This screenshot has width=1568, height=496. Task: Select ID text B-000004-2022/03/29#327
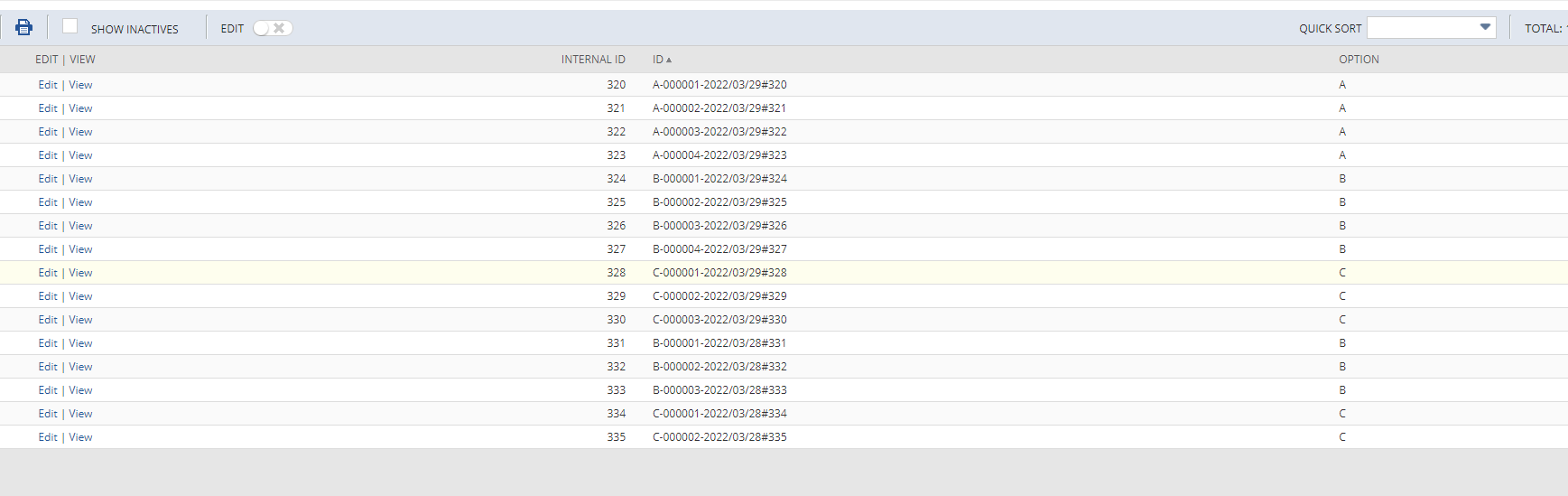719,249
